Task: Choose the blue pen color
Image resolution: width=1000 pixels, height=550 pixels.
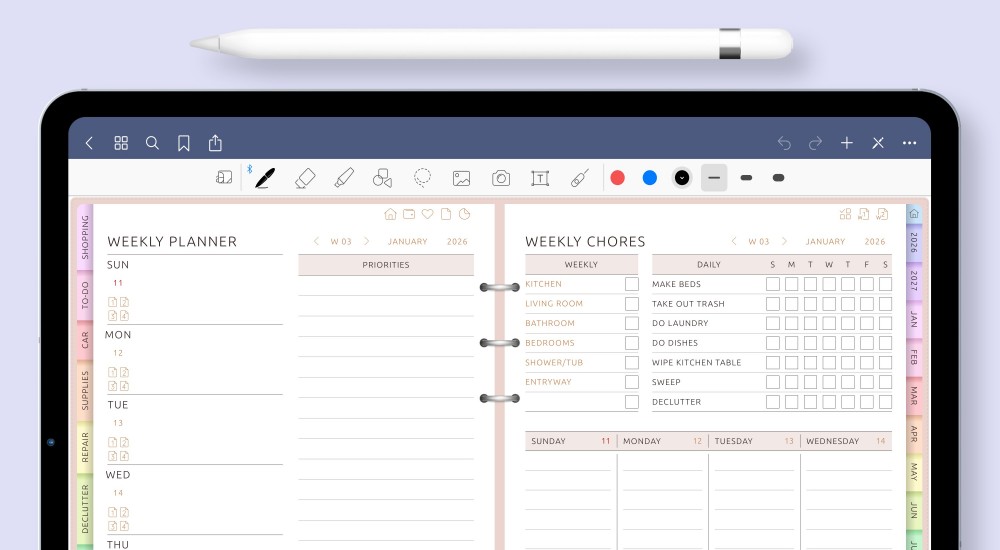Action: [x=650, y=178]
